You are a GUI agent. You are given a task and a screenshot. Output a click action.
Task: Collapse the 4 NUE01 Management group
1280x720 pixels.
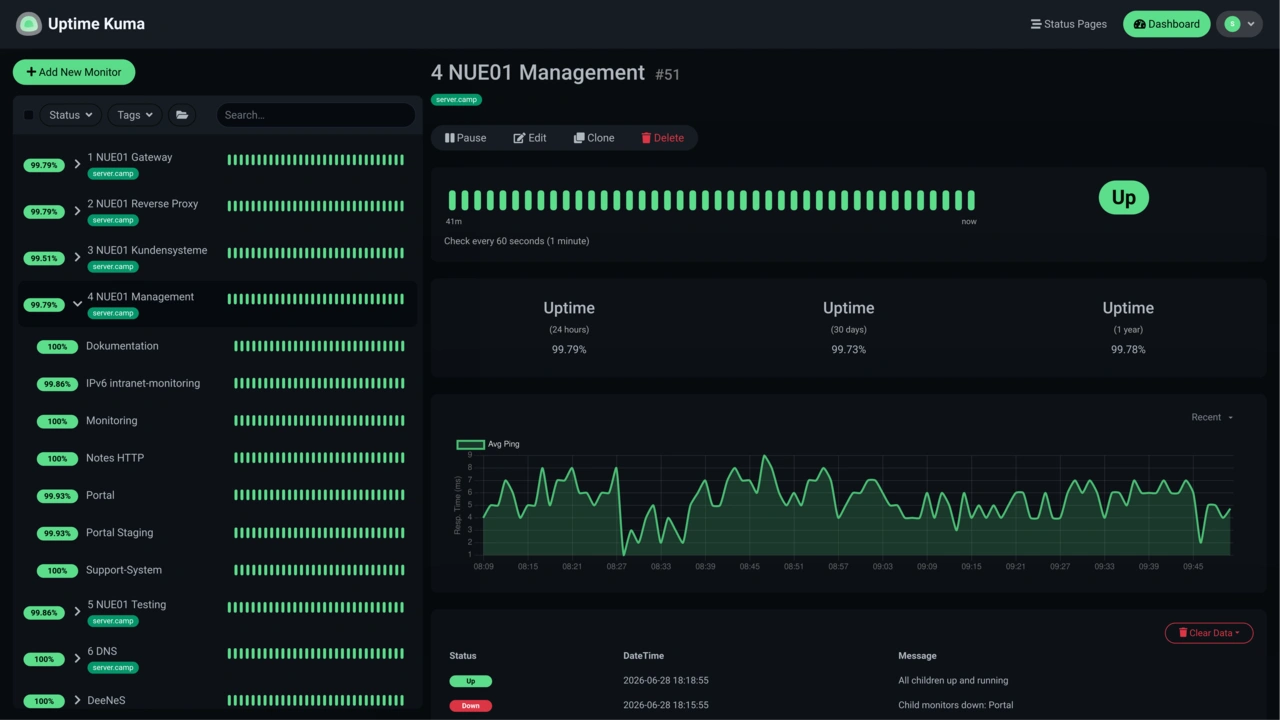[77, 304]
